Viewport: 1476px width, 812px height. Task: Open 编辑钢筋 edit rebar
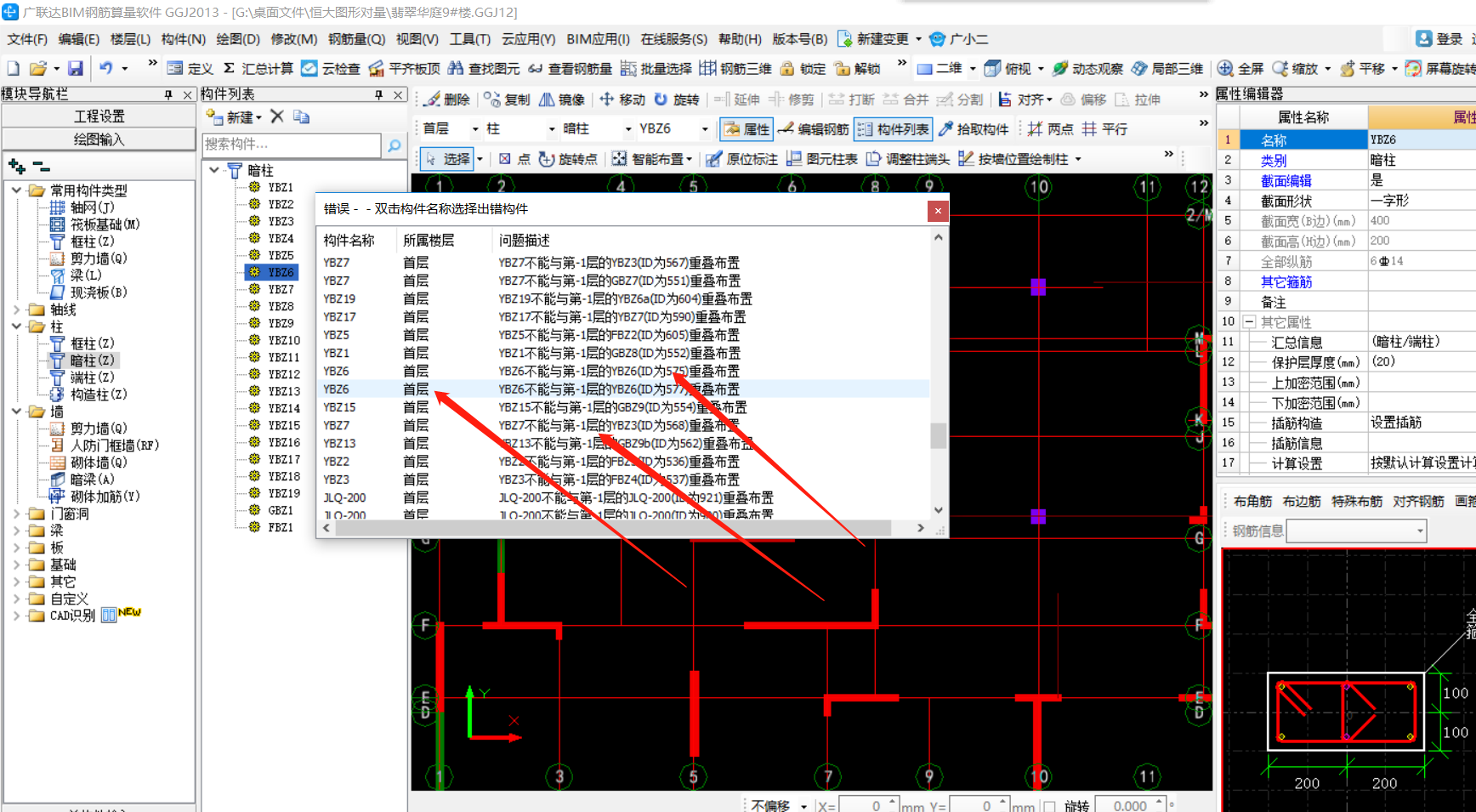pos(813,129)
